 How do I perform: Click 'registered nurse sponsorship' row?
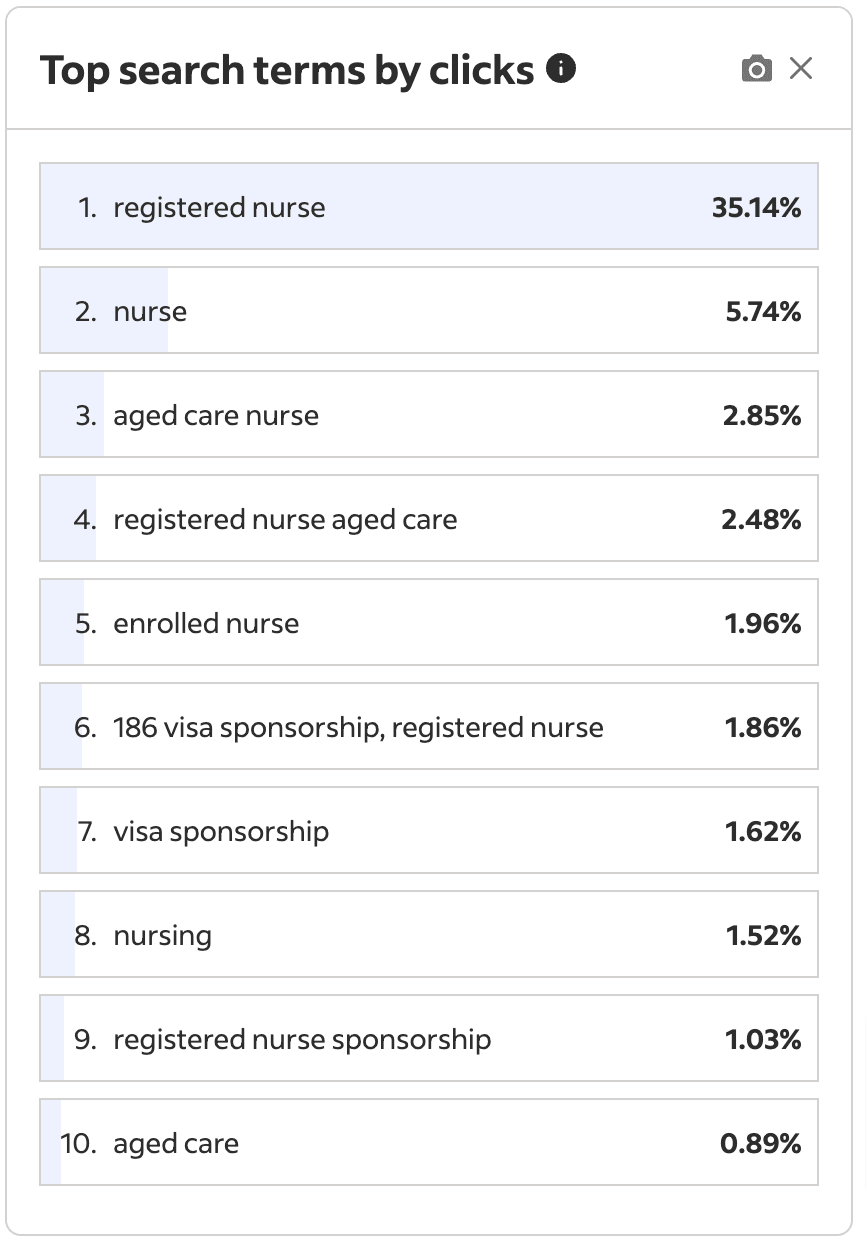429,1039
